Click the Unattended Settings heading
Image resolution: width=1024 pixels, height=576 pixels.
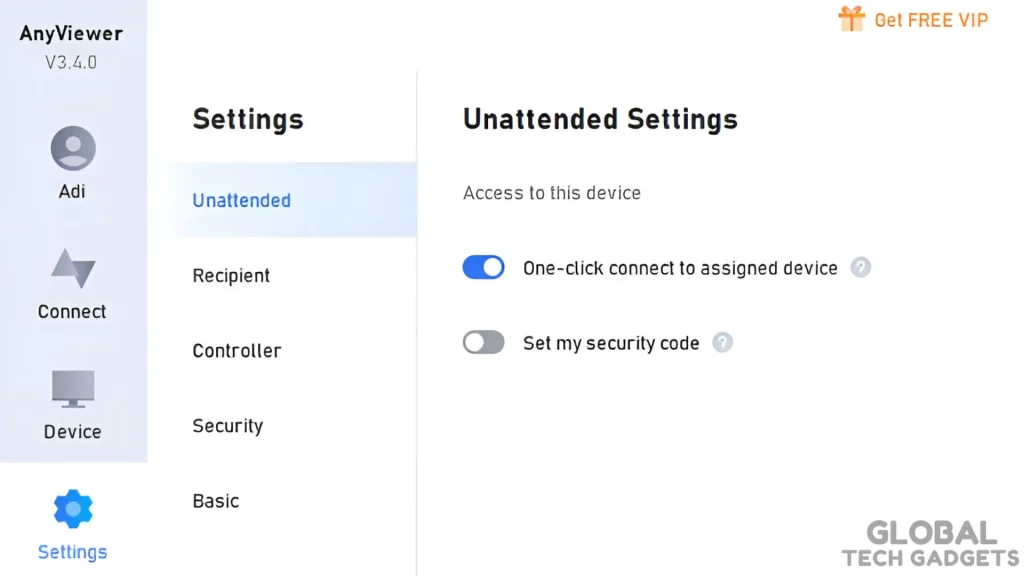[x=599, y=119]
